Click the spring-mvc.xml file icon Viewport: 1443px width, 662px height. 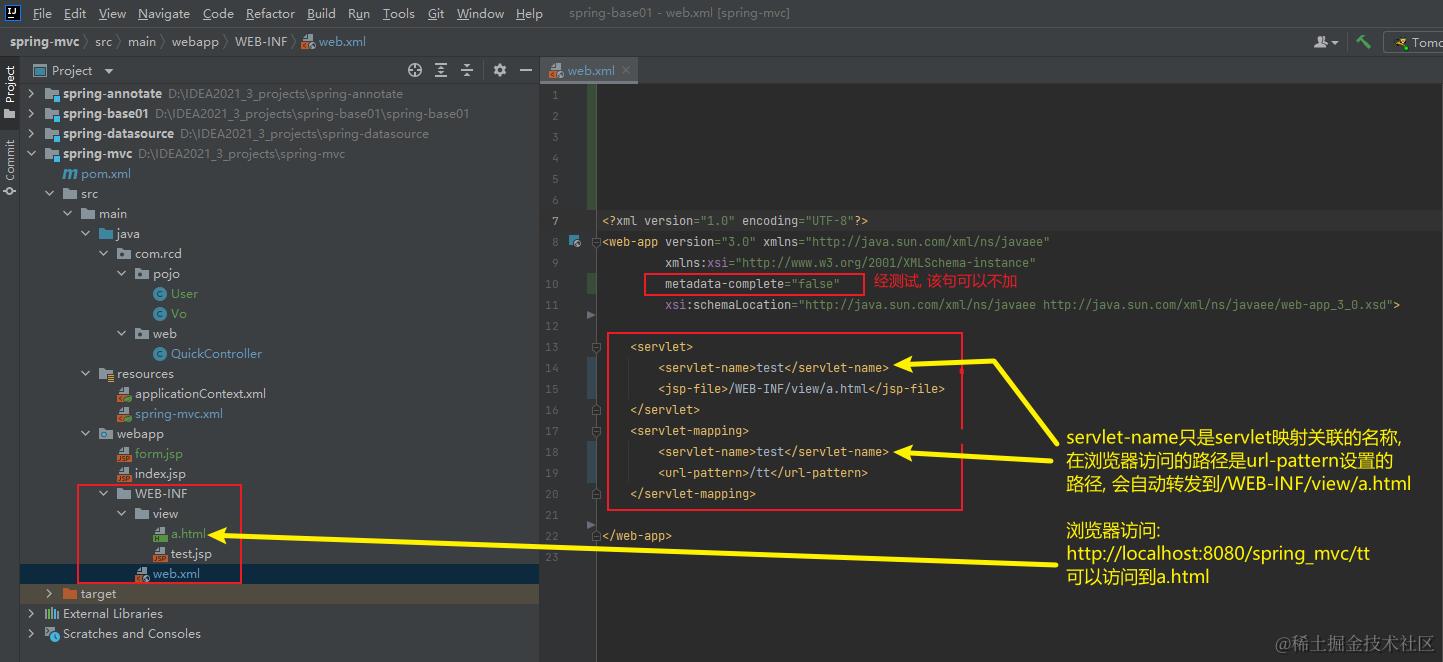tap(124, 414)
